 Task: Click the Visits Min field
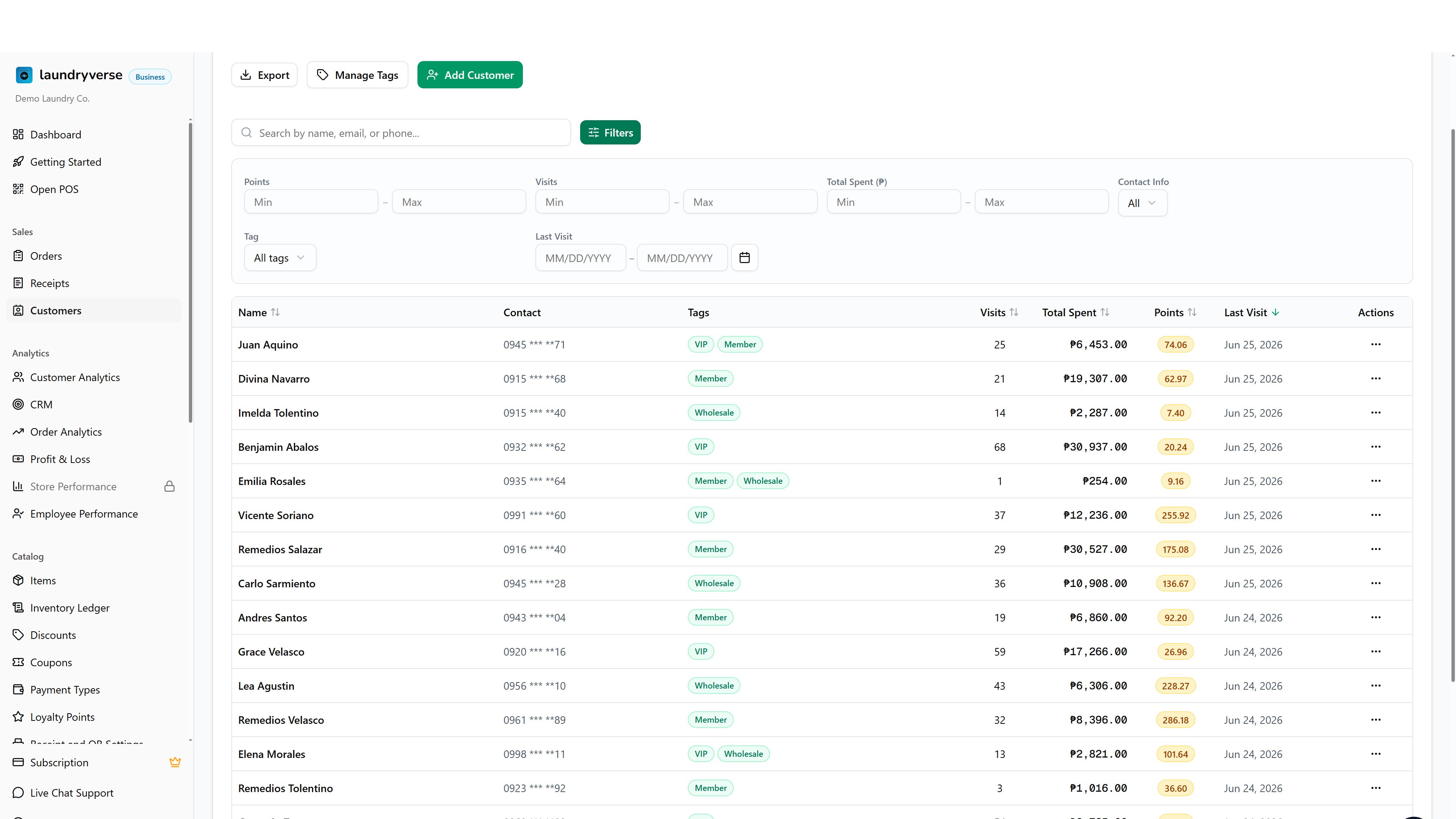tap(602, 202)
